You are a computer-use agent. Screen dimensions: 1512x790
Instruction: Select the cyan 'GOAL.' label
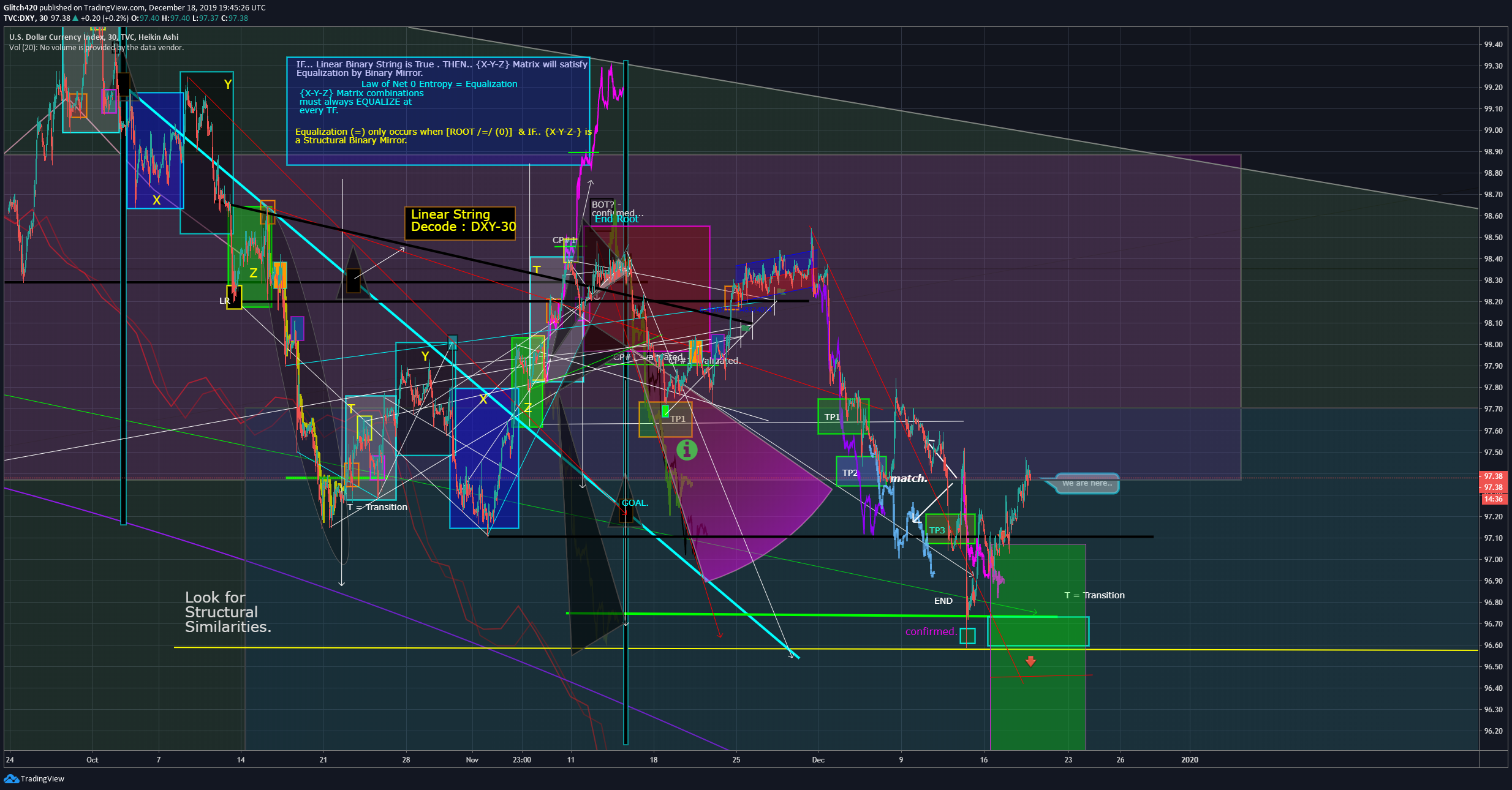pyautogui.click(x=635, y=503)
